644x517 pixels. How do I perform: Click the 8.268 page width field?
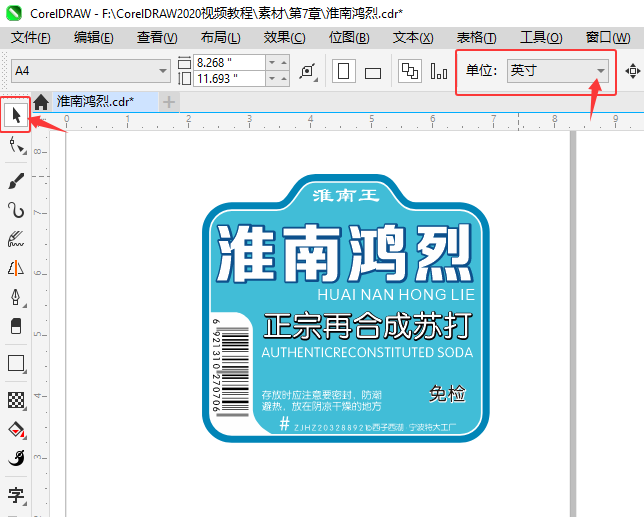(229, 63)
